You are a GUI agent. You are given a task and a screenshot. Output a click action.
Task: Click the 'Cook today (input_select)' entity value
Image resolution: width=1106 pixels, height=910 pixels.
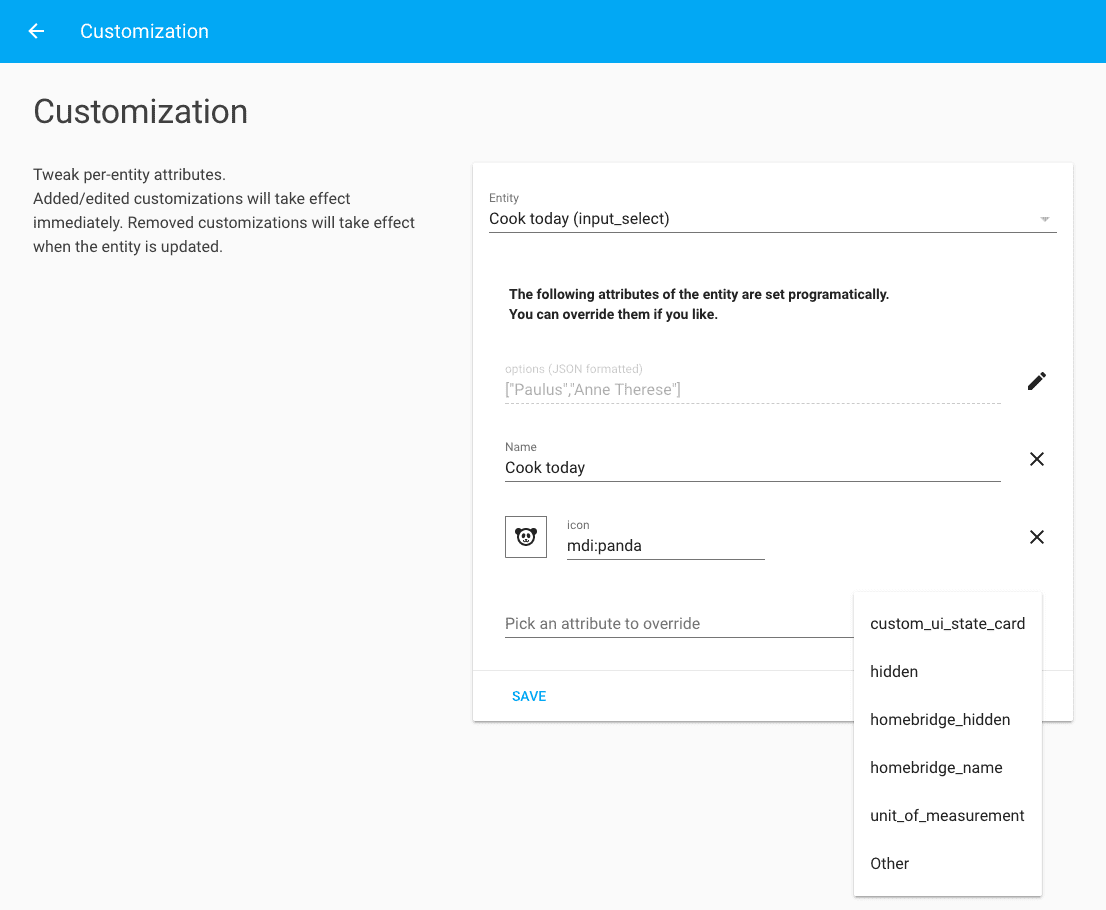[579, 219]
